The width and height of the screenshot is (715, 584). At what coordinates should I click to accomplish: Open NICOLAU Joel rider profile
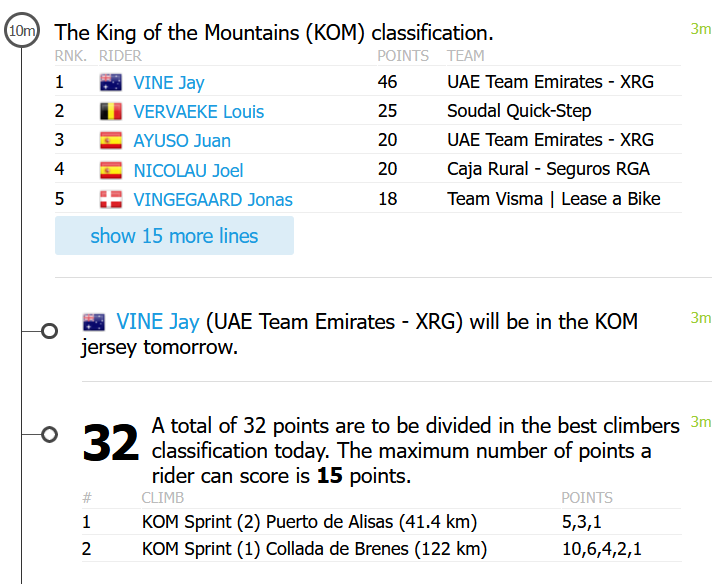(x=188, y=170)
